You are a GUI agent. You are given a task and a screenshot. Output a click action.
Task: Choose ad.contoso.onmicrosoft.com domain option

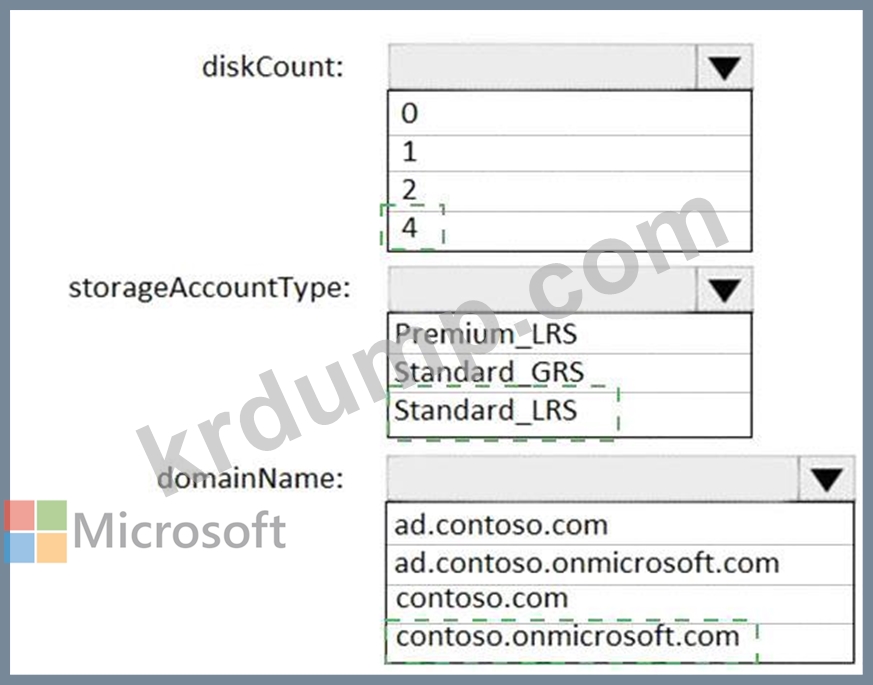click(x=620, y=564)
